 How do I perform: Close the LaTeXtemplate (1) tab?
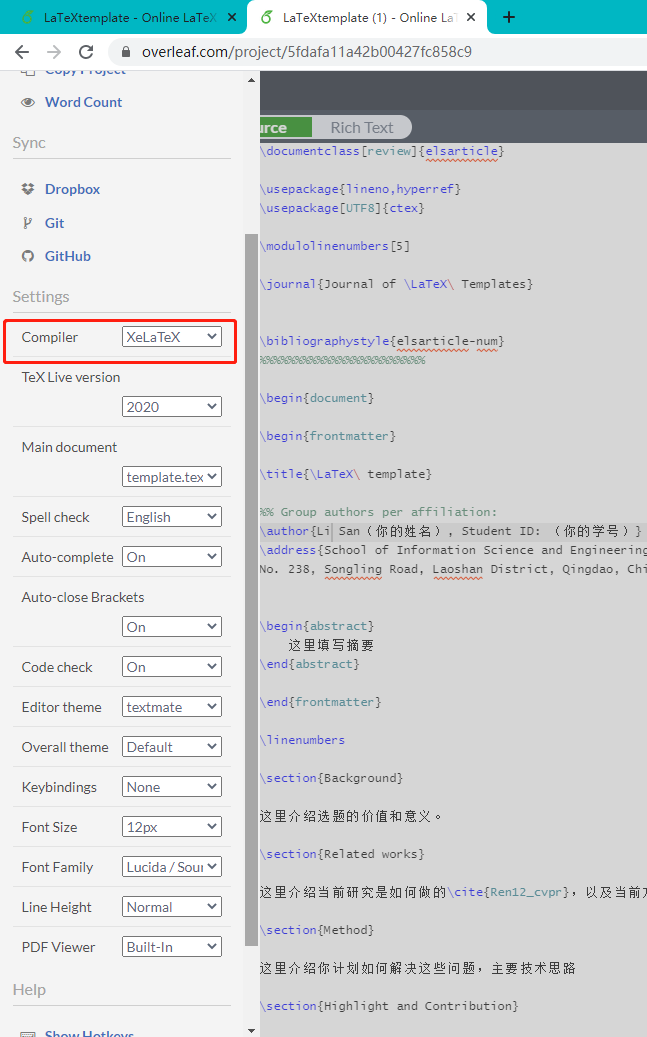(x=471, y=18)
